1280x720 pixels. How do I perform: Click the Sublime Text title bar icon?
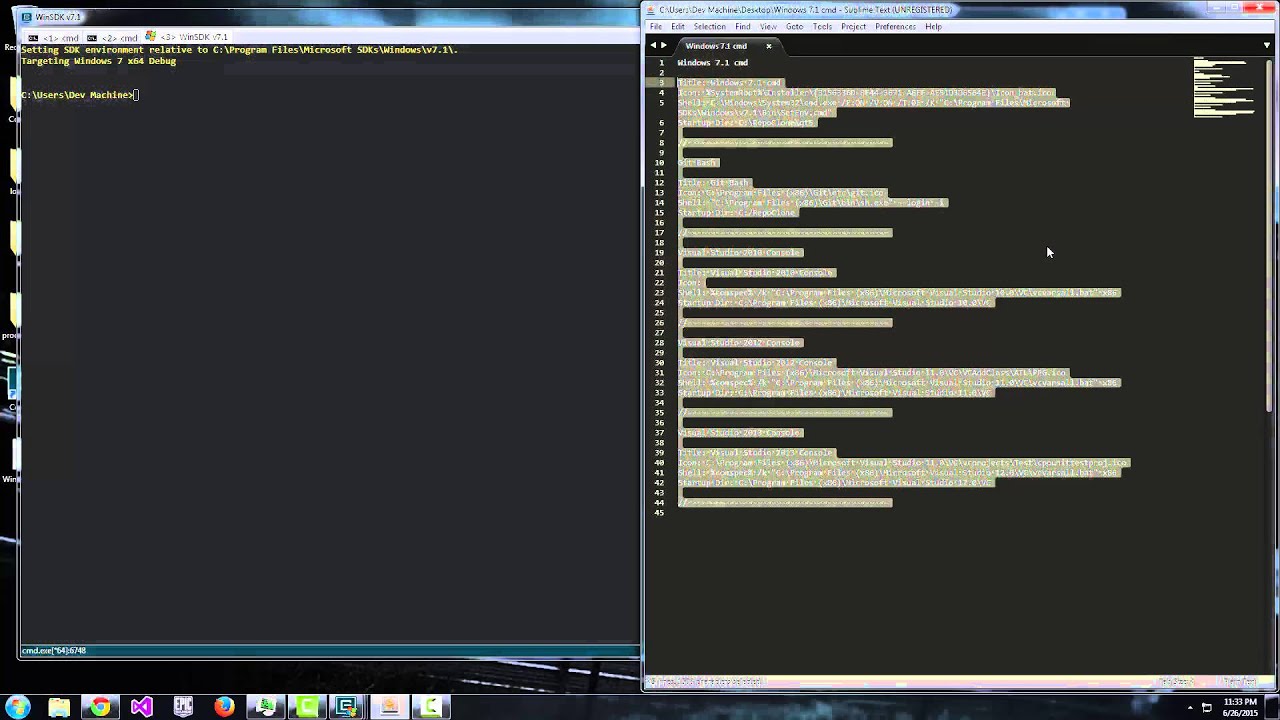[652, 10]
